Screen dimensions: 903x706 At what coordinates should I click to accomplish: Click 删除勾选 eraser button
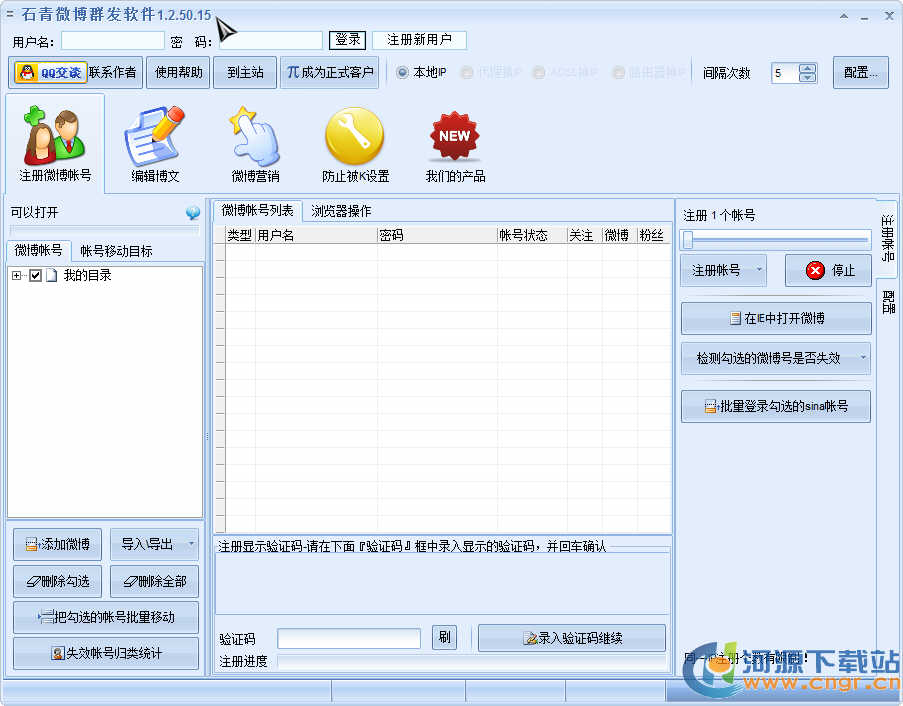(x=58, y=581)
